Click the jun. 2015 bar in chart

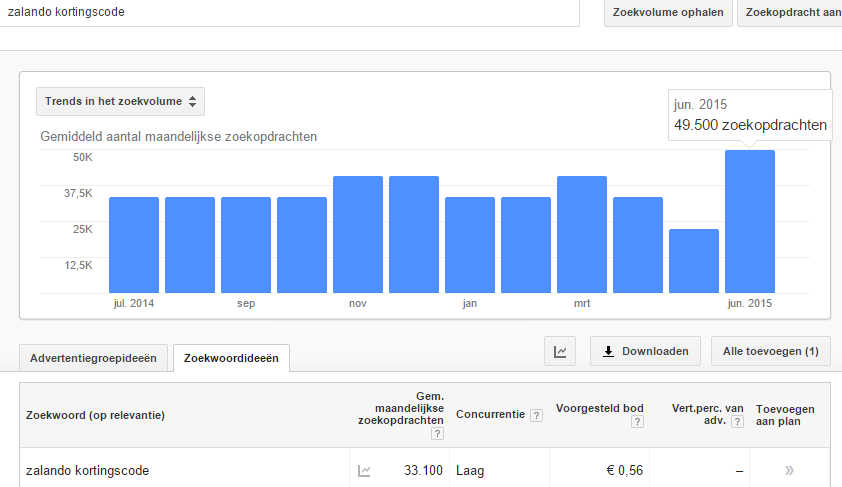pos(750,222)
